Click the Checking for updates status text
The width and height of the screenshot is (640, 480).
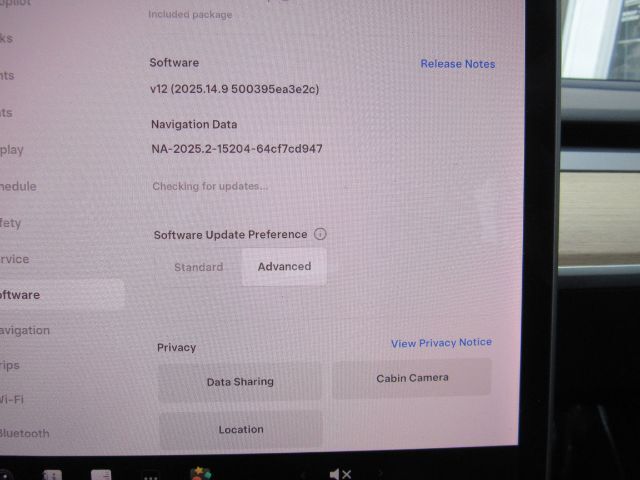click(x=210, y=187)
